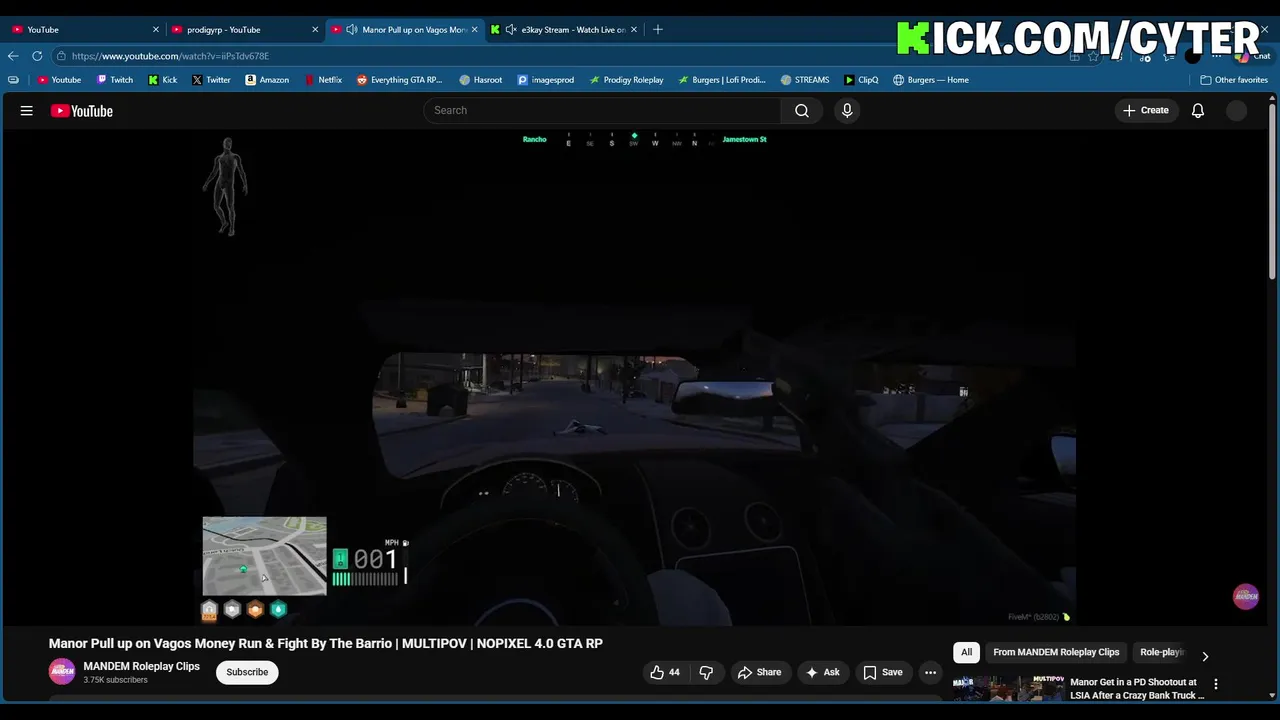Screen dimensions: 1280x720
Task: Save the video to a playlist
Action: point(882,672)
